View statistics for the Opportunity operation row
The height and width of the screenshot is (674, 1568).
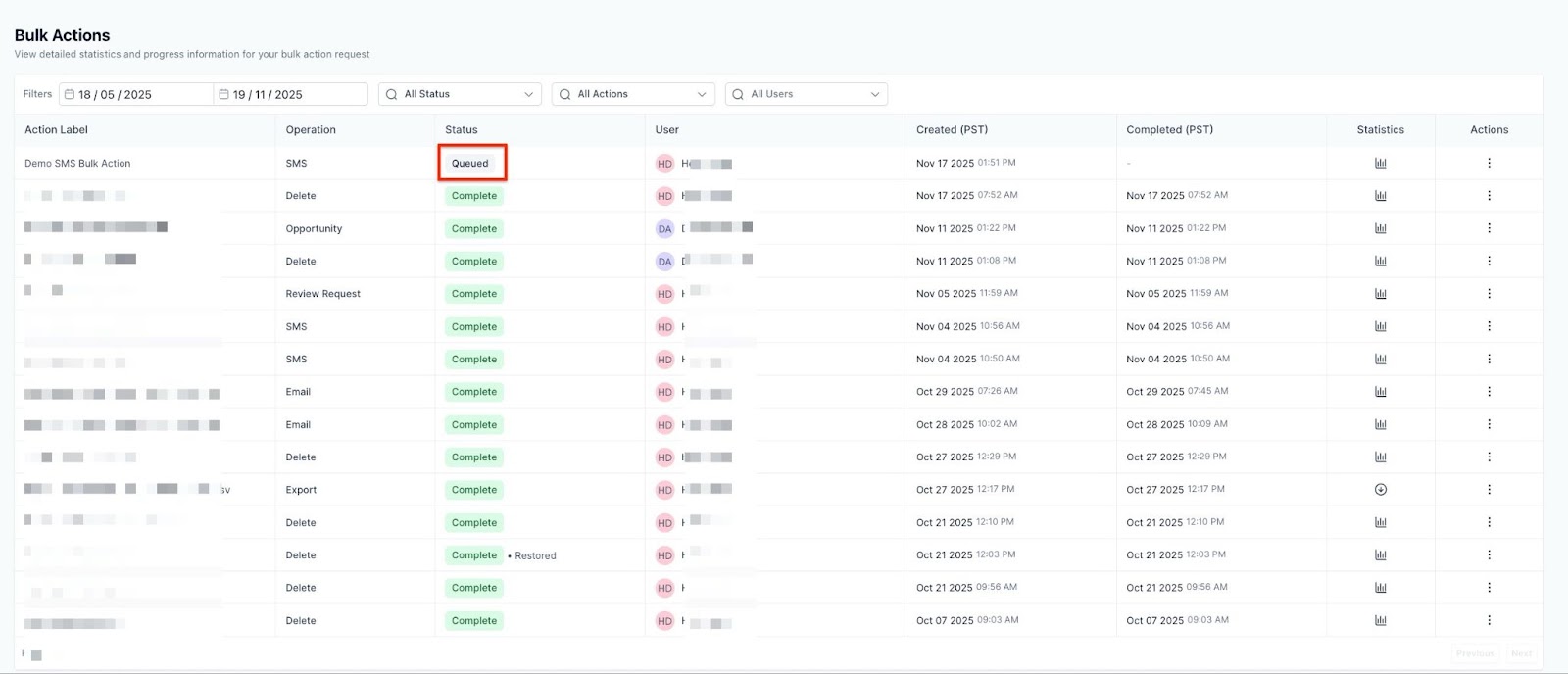(x=1380, y=228)
